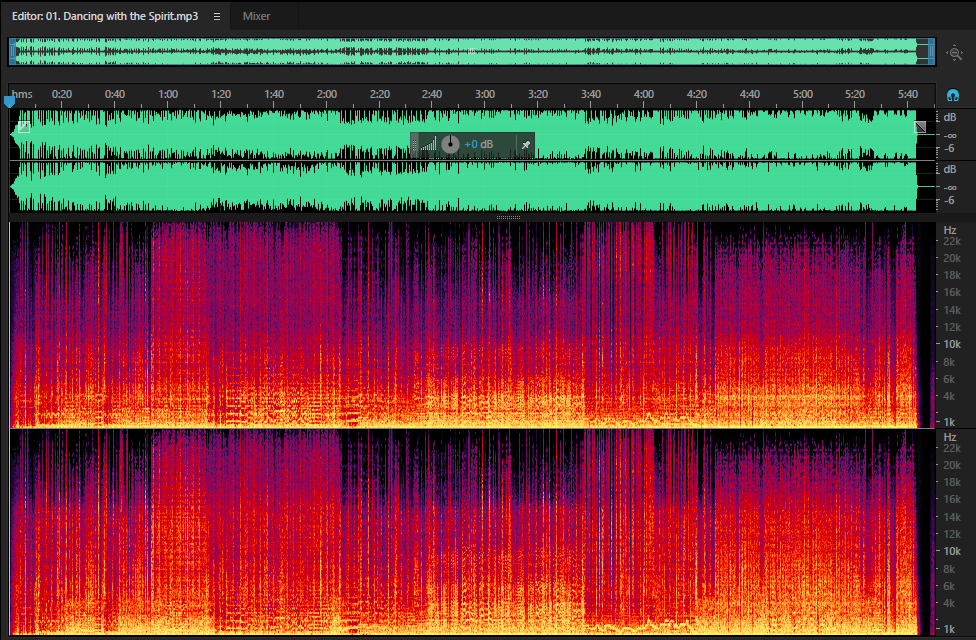The width and height of the screenshot is (976, 640).
Task: Adjust the amplitude gain knob on HUD
Action: 450,144
